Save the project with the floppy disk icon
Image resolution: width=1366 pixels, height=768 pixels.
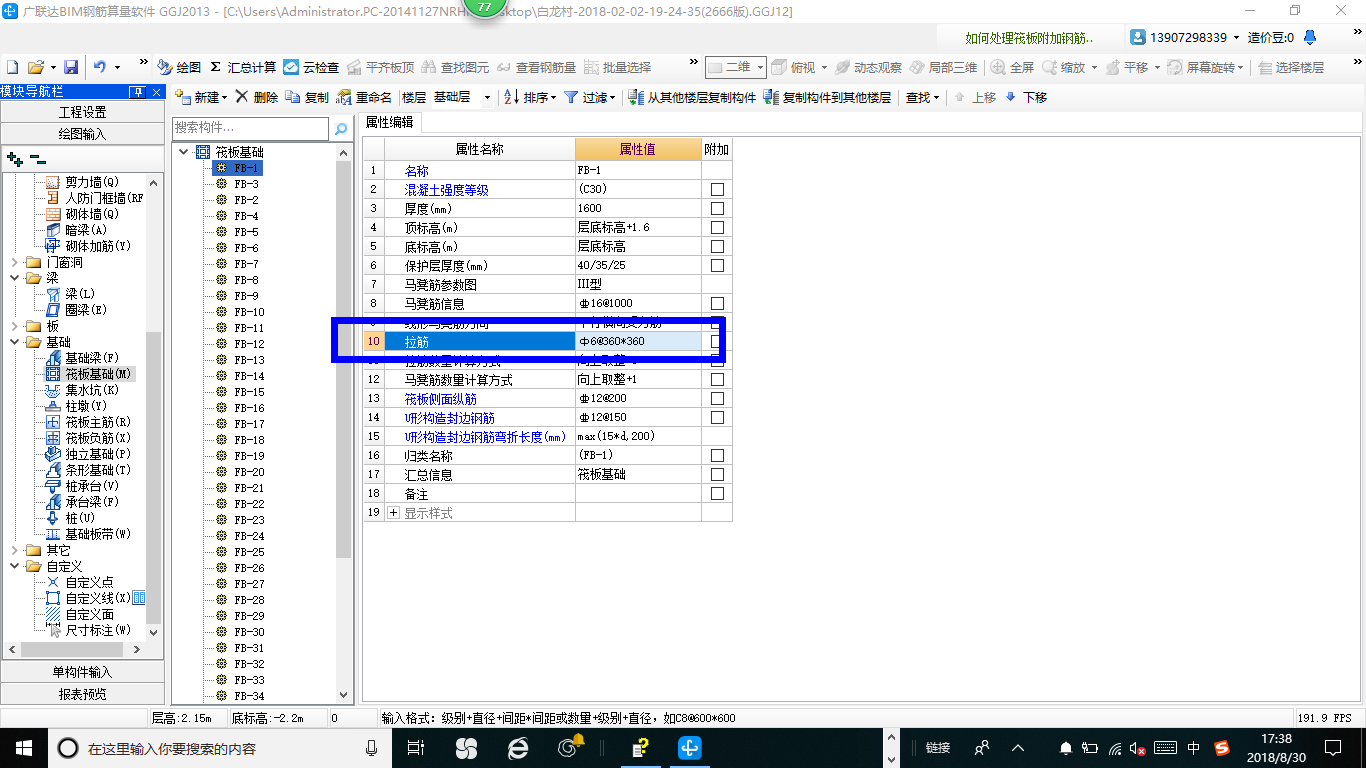tap(71, 67)
